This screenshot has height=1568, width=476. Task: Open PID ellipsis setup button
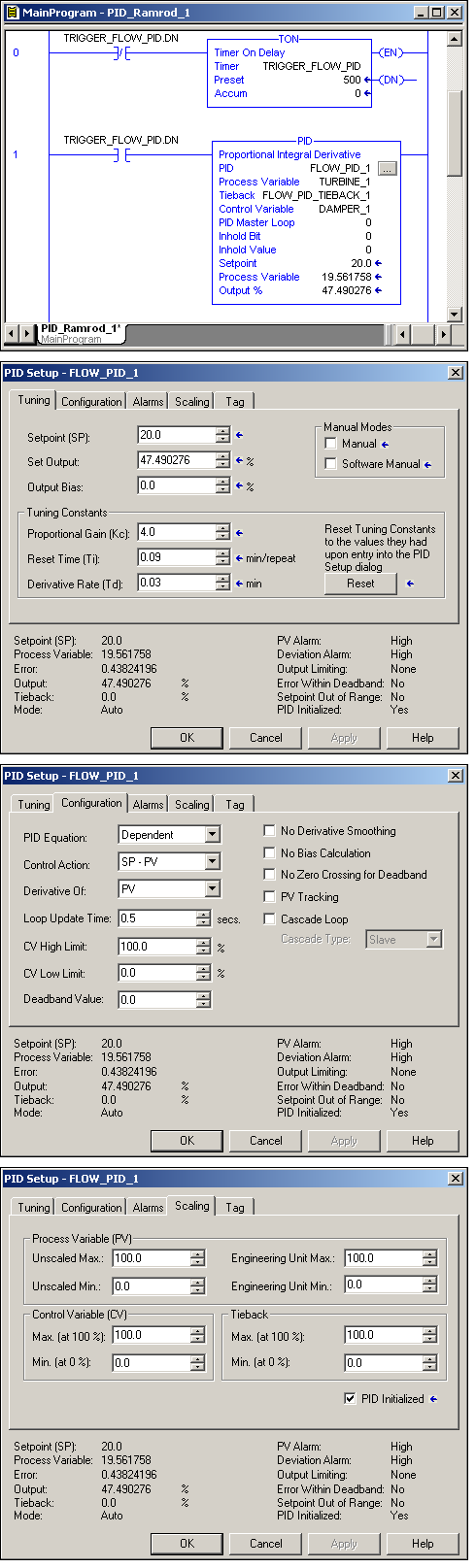pyautogui.click(x=387, y=168)
